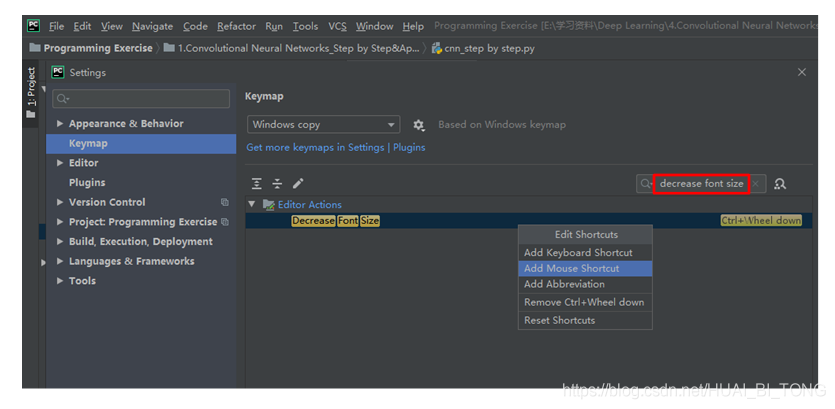Select Remove Ctrl+Wheel down menu entry
Image resolution: width=835 pixels, height=409 pixels.
click(584, 302)
